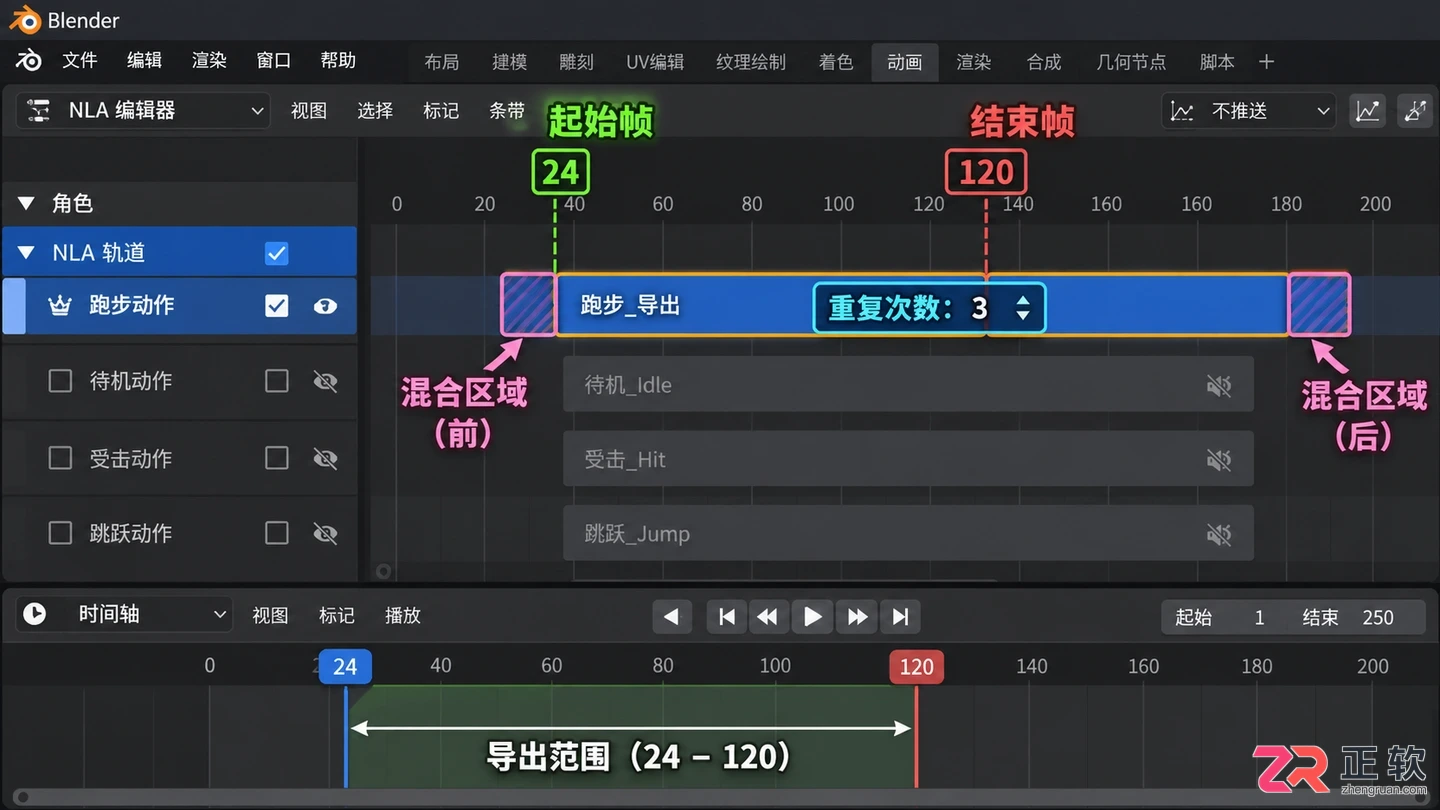Play animation in reverse

(x=671, y=617)
